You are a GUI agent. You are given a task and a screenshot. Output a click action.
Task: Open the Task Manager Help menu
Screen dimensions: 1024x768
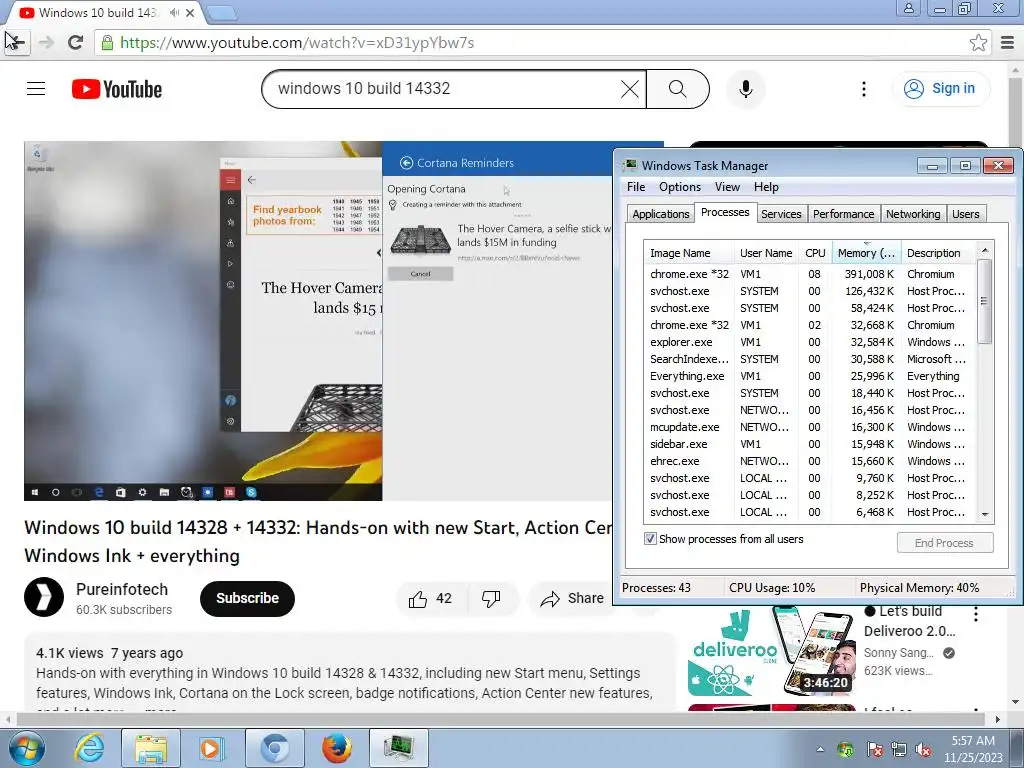(x=766, y=187)
